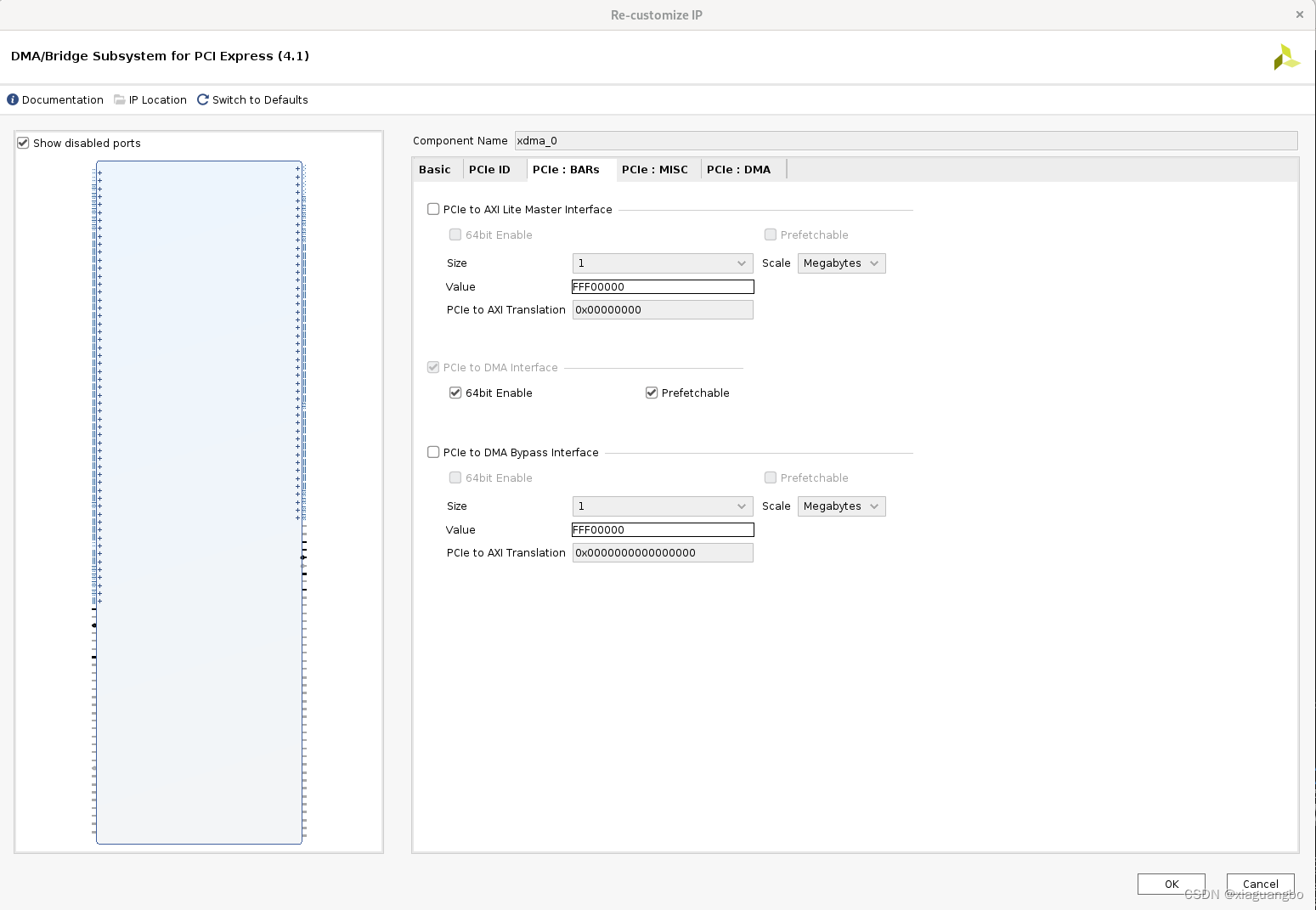1316x910 pixels.
Task: Switch to the Basic tab
Action: tap(435, 169)
